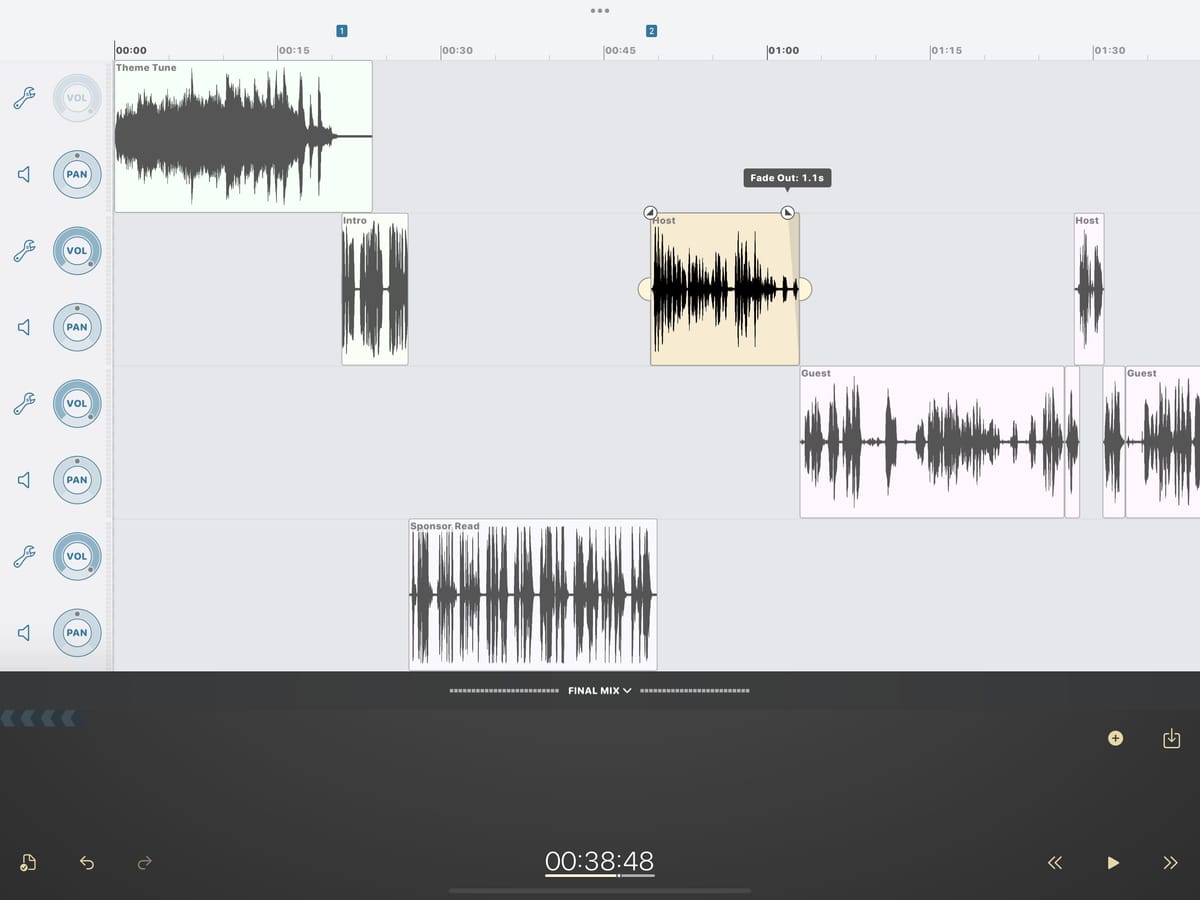Click the fade-out handle on the Host clip

[787, 212]
